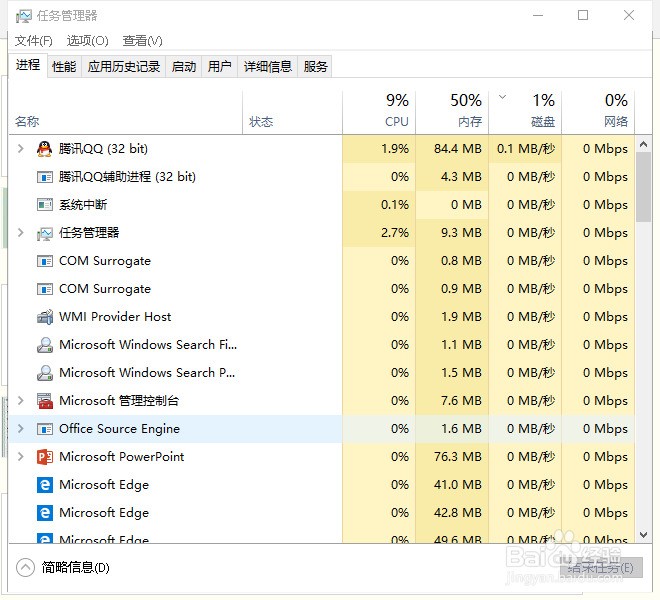Click the Office Source Engine icon
Screen dimensions: 660x600
(x=45, y=429)
